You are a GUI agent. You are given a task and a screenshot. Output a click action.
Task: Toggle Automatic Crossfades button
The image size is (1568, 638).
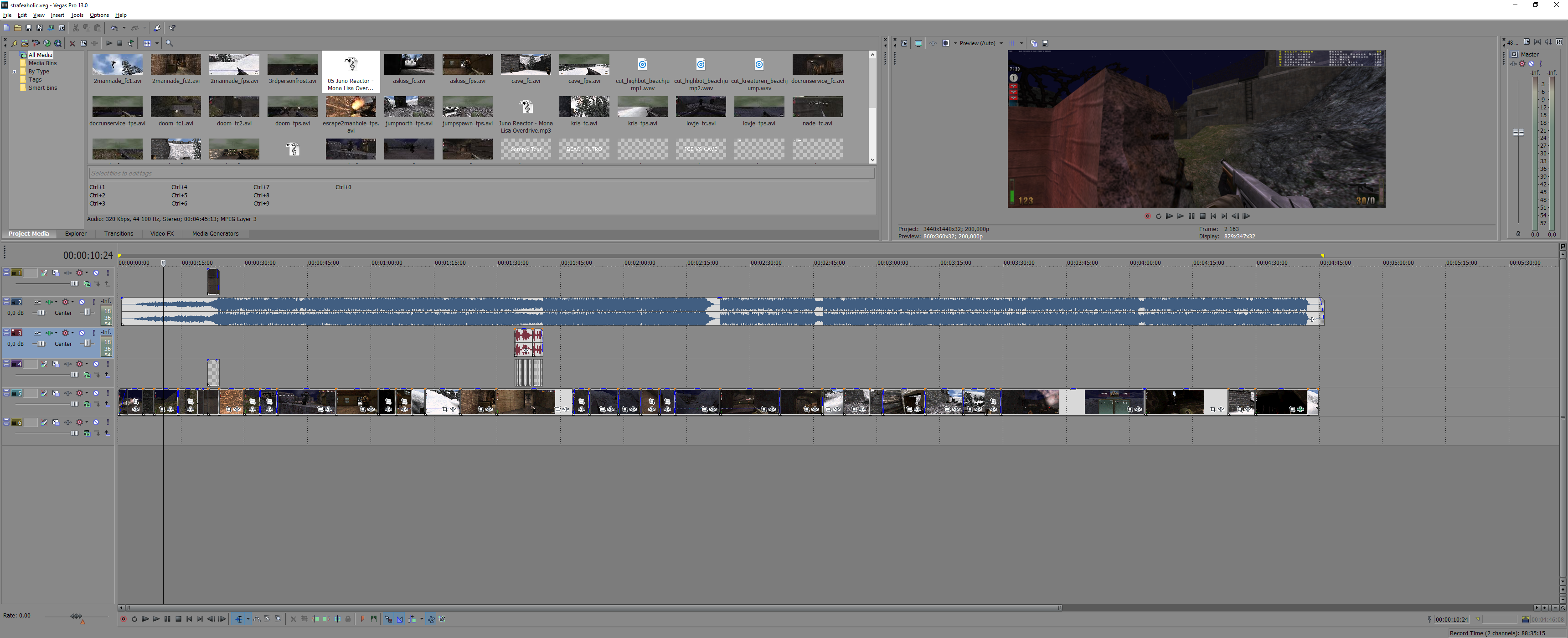pos(400,619)
